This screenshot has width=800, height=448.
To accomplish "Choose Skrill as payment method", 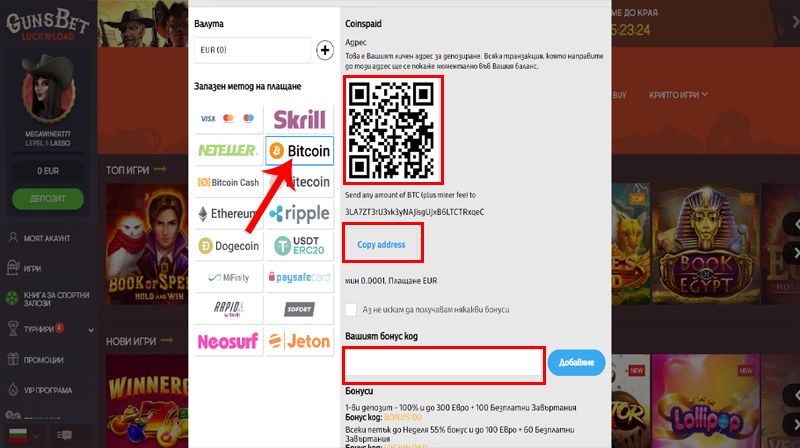I will (299, 119).
